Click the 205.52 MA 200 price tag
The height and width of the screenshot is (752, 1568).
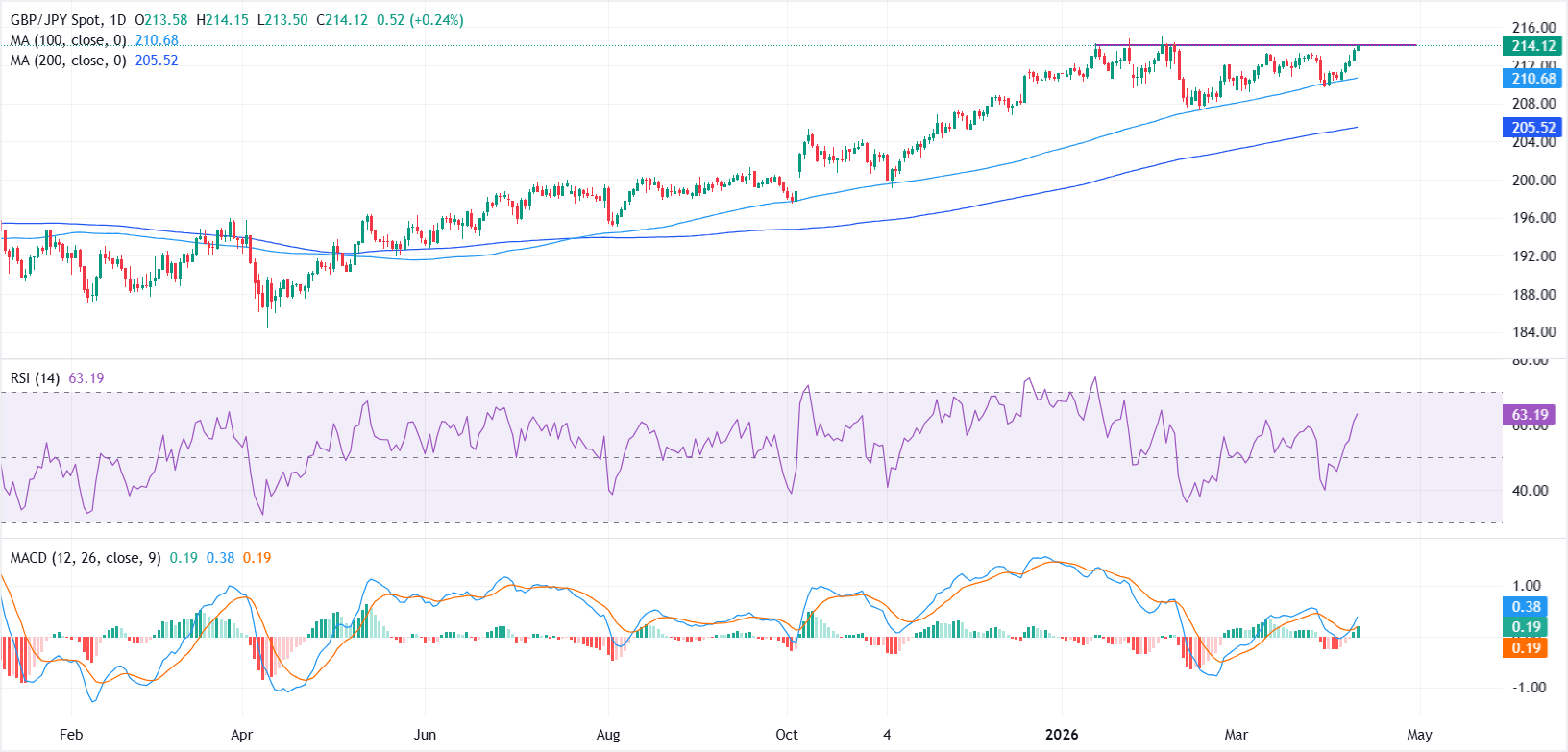point(1532,128)
